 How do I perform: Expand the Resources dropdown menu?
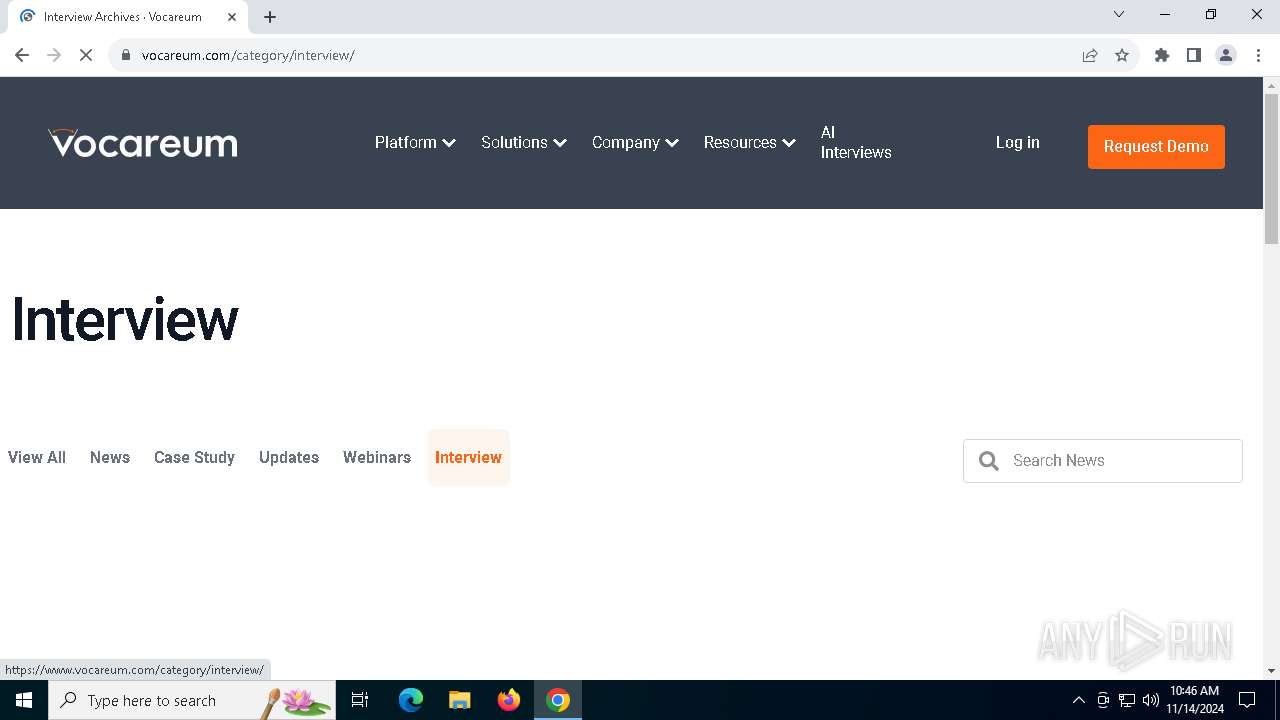click(x=749, y=142)
